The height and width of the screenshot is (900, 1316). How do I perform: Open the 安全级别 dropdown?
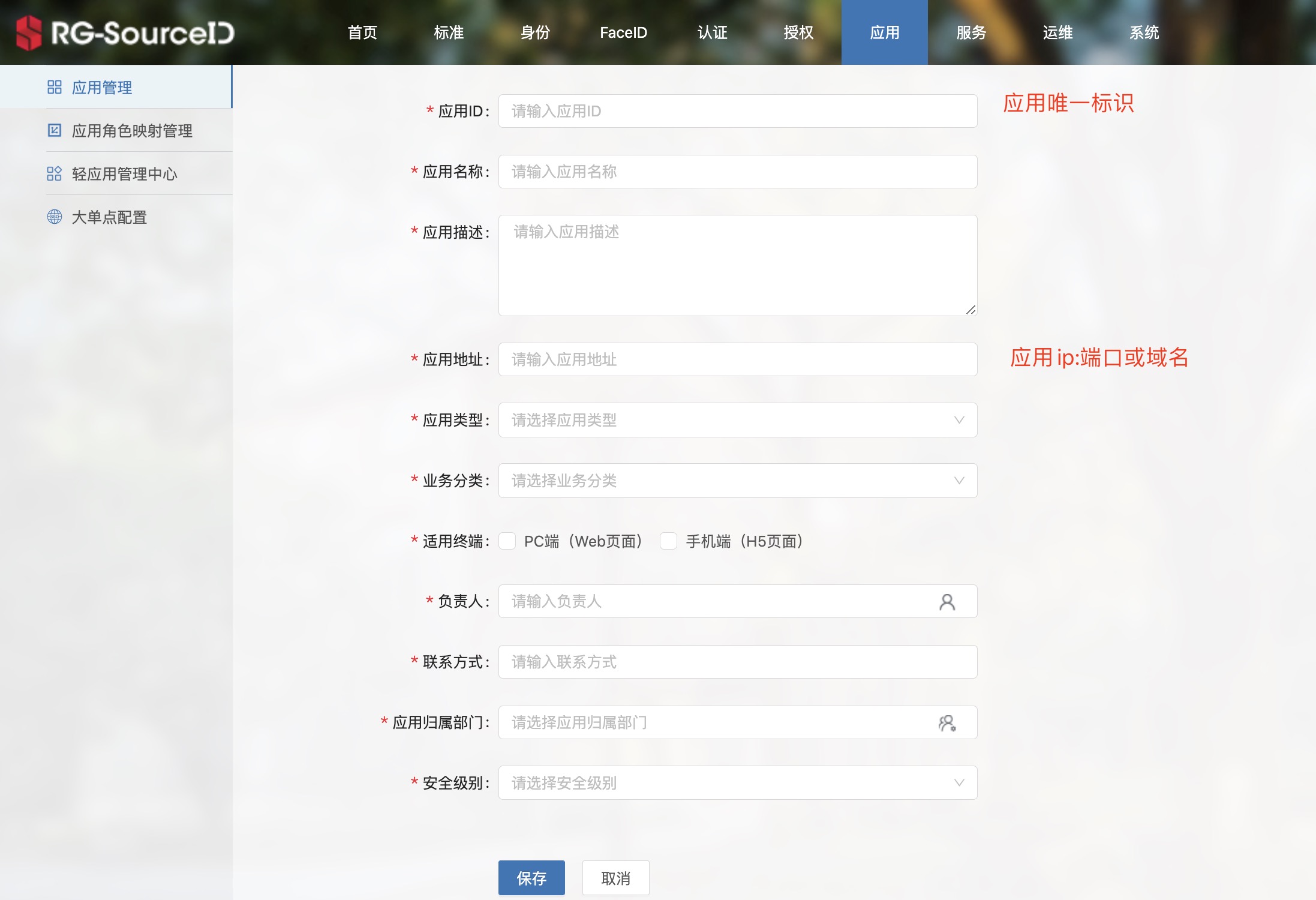tap(738, 783)
